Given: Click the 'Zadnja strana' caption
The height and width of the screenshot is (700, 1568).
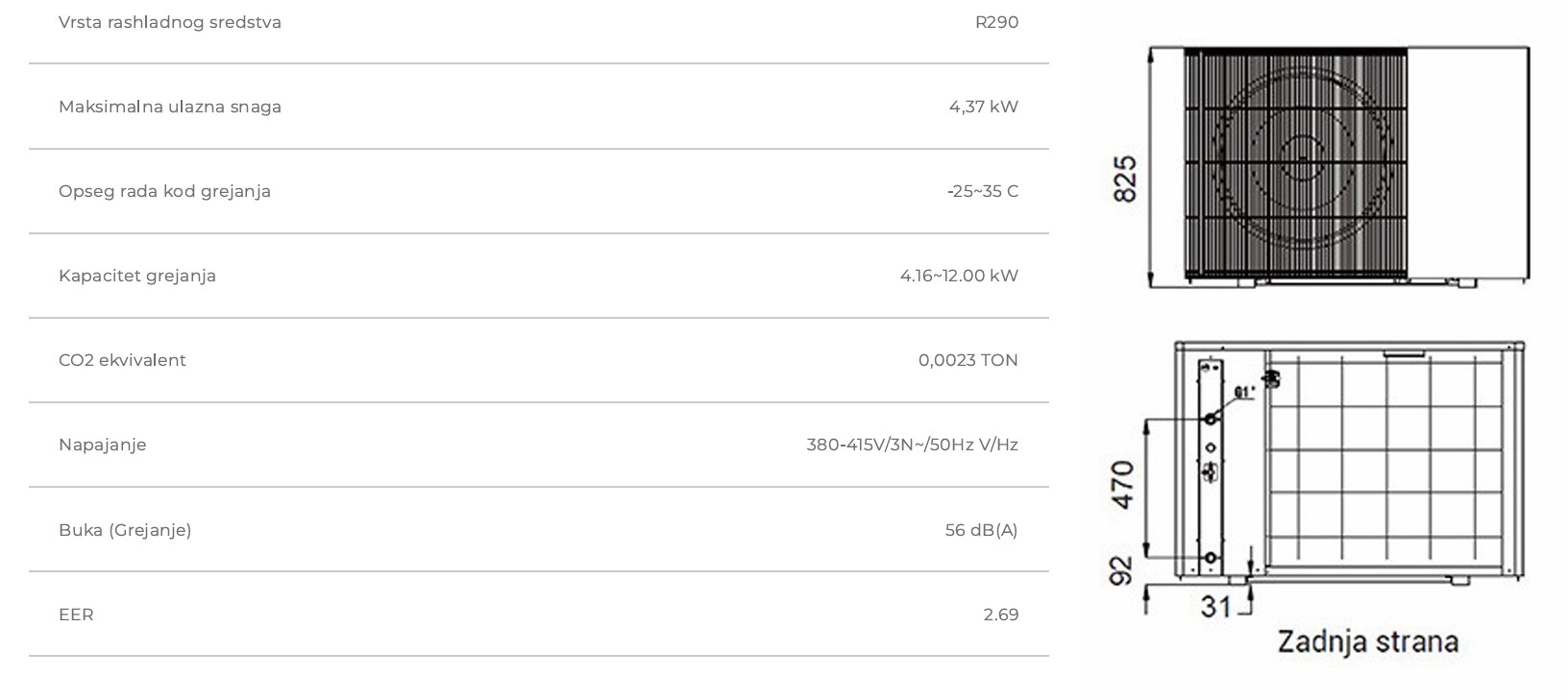Looking at the screenshot, I should pyautogui.click(x=1367, y=641).
